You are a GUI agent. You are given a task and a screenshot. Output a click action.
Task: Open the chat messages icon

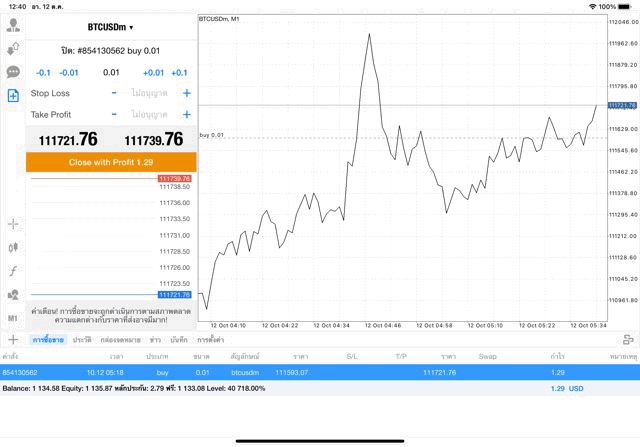pos(13,72)
